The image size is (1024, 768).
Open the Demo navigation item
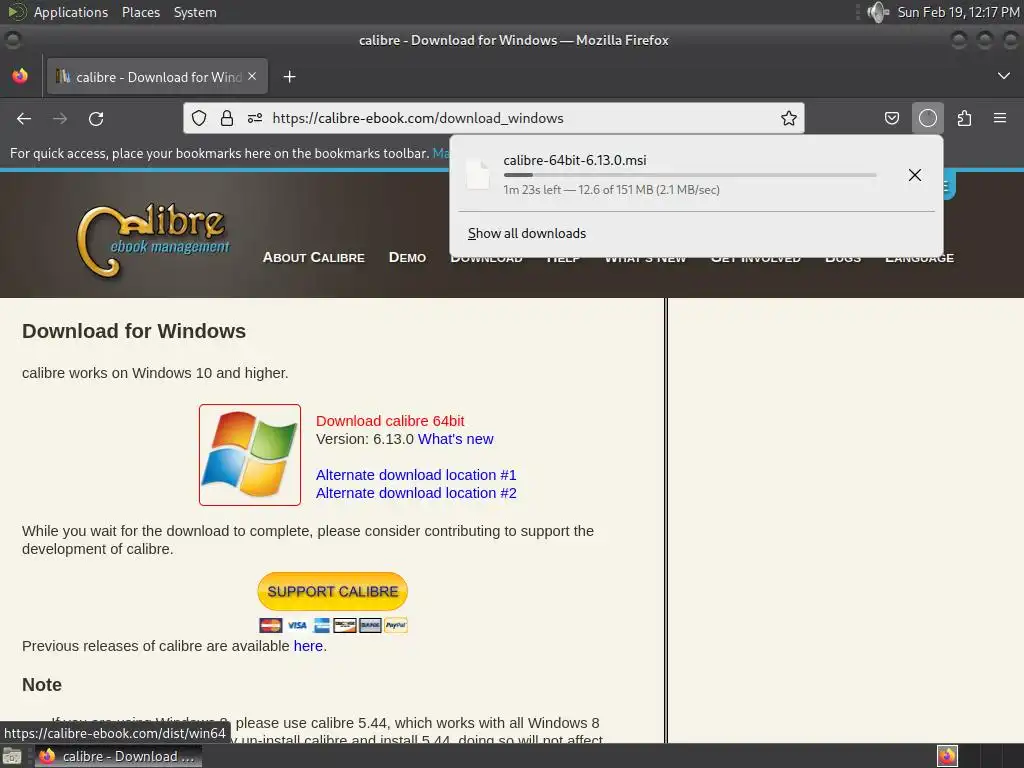(x=408, y=257)
